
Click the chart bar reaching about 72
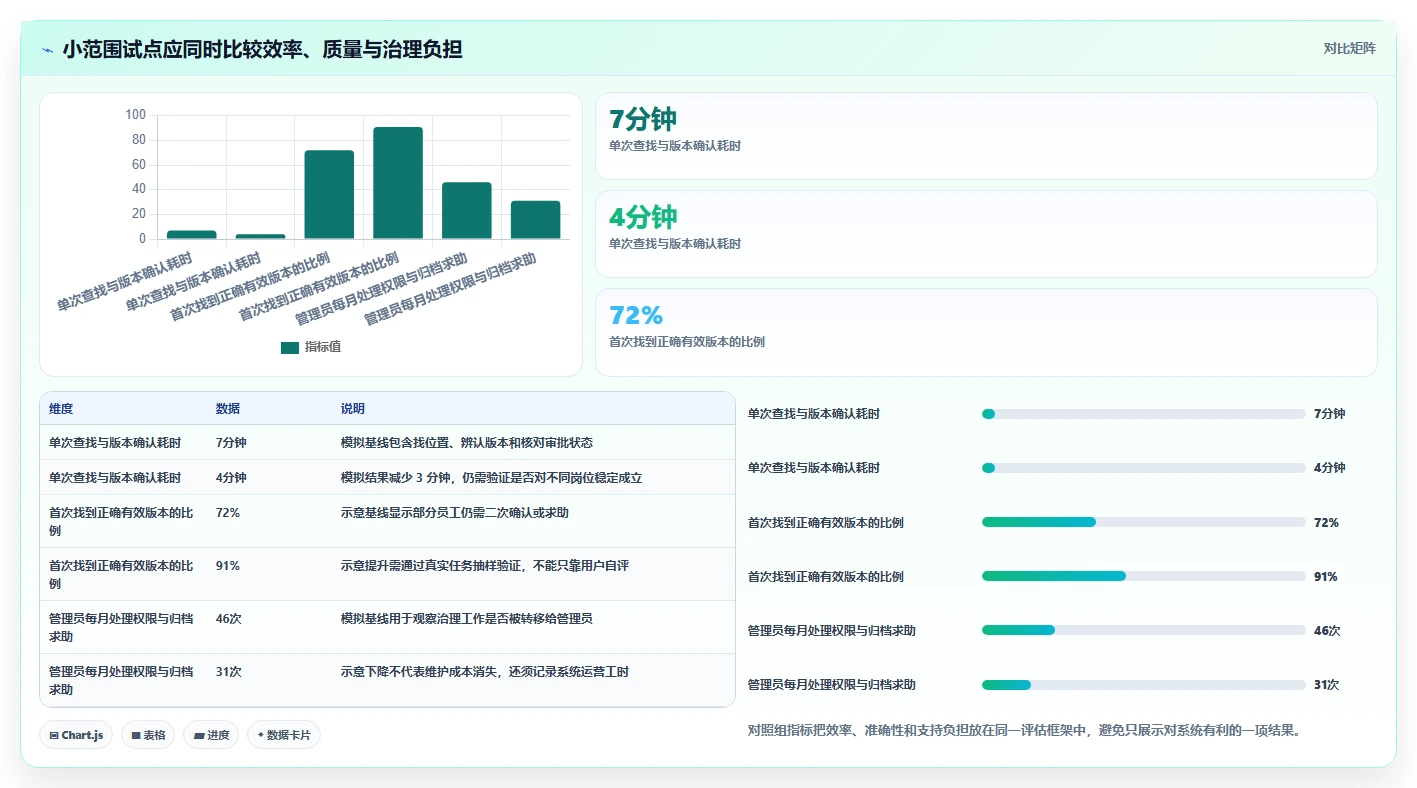[329, 195]
